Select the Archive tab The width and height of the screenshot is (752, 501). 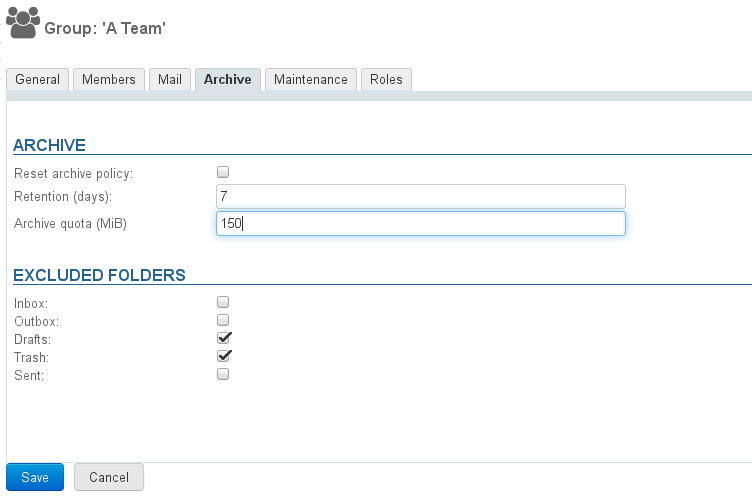(x=228, y=79)
